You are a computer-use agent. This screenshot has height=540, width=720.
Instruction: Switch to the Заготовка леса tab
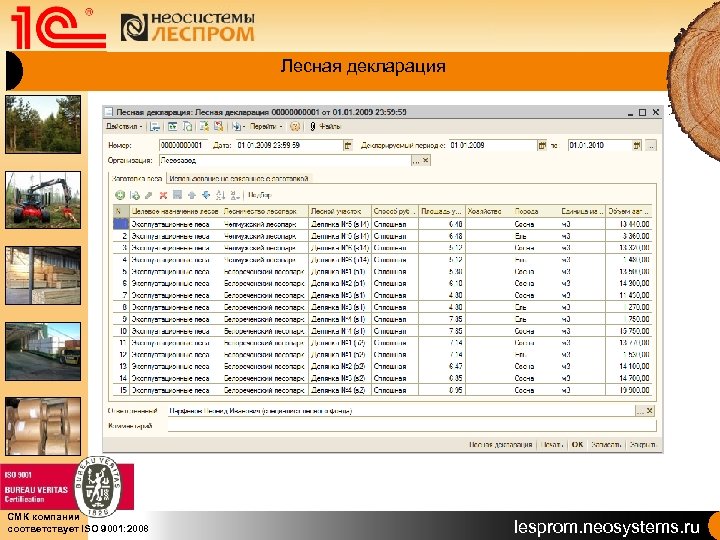(137, 179)
